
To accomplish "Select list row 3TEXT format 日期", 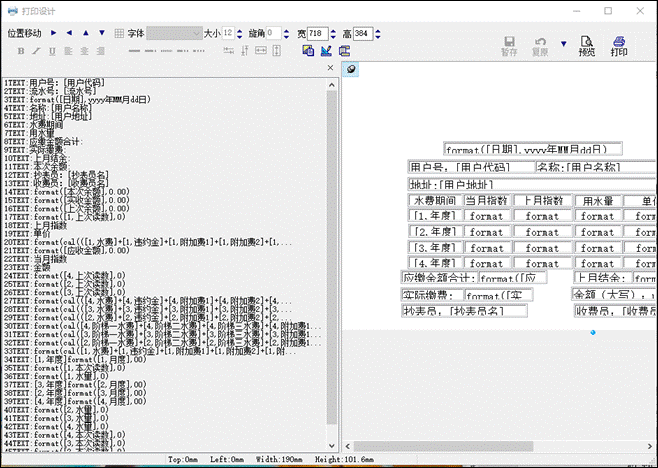I will (77, 99).
